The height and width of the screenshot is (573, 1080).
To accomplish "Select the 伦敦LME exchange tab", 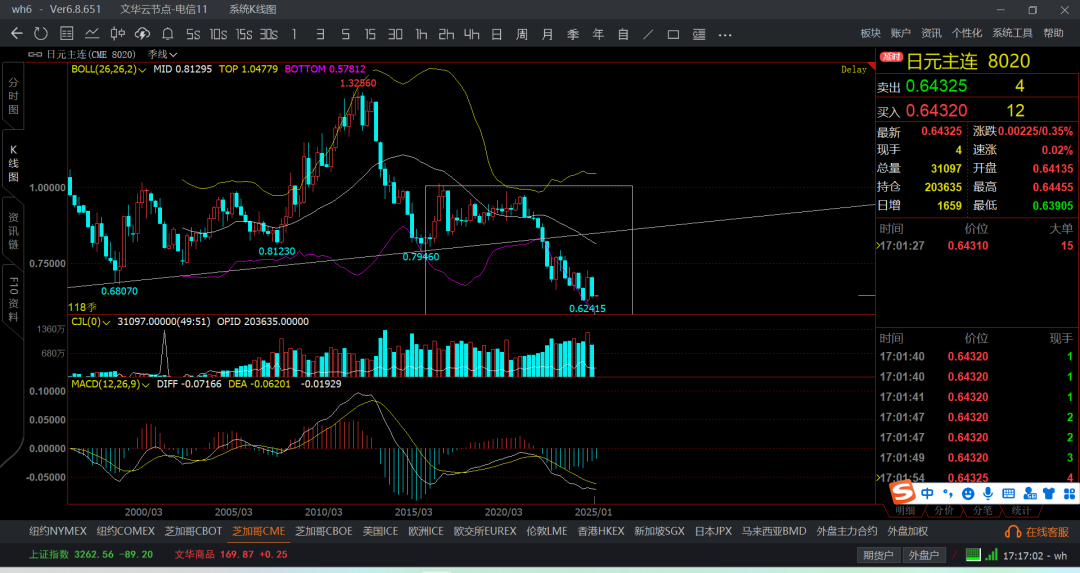I will (547, 532).
